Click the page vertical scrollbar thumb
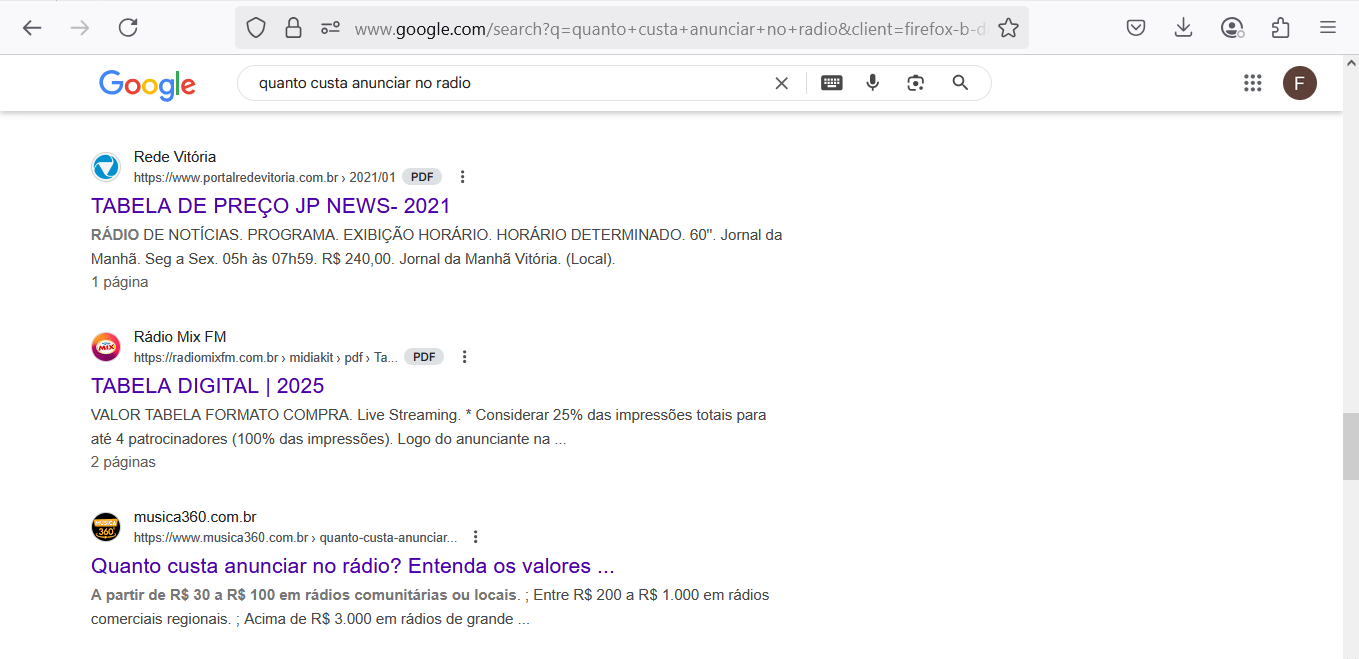The height and width of the screenshot is (659, 1359). (1350, 445)
